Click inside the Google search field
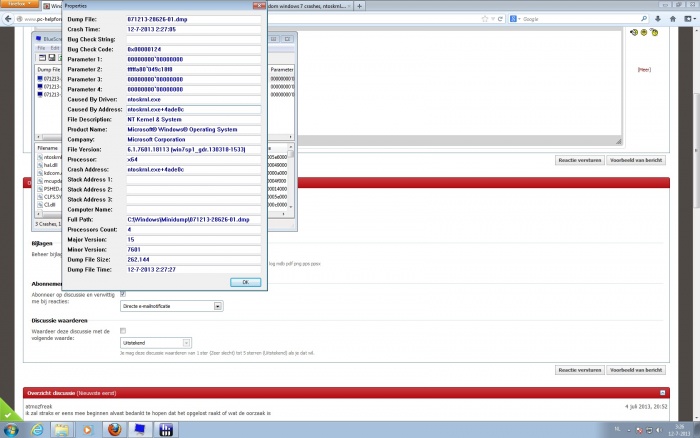The width and height of the screenshot is (700, 438). click(580, 19)
